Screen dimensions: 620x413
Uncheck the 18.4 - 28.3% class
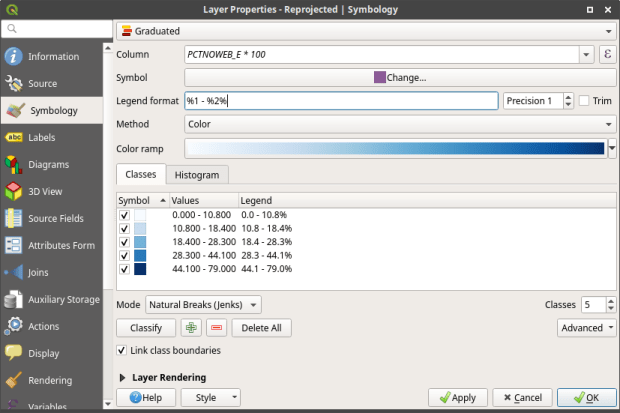tap(124, 242)
